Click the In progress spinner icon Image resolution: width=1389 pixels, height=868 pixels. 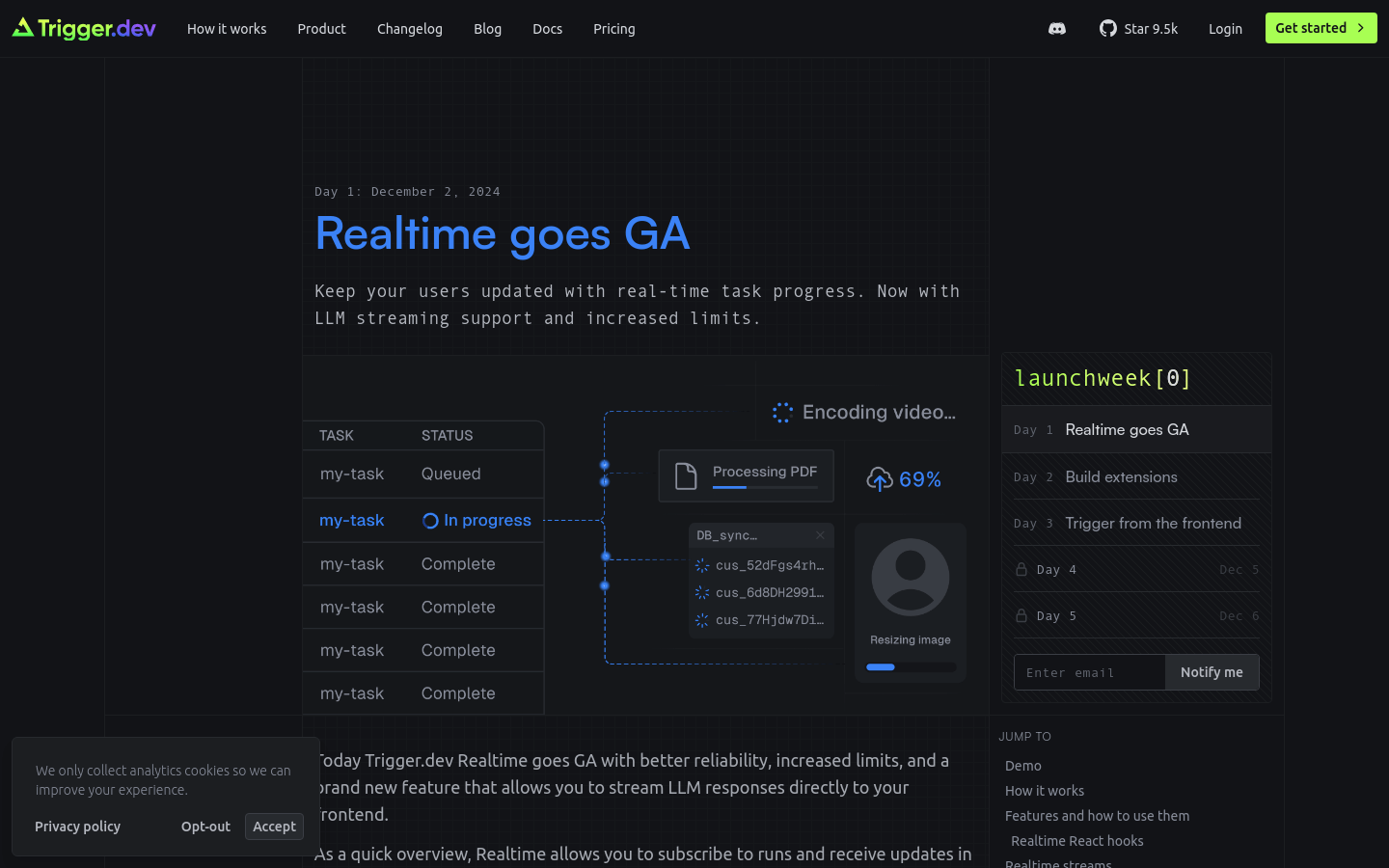tap(430, 521)
